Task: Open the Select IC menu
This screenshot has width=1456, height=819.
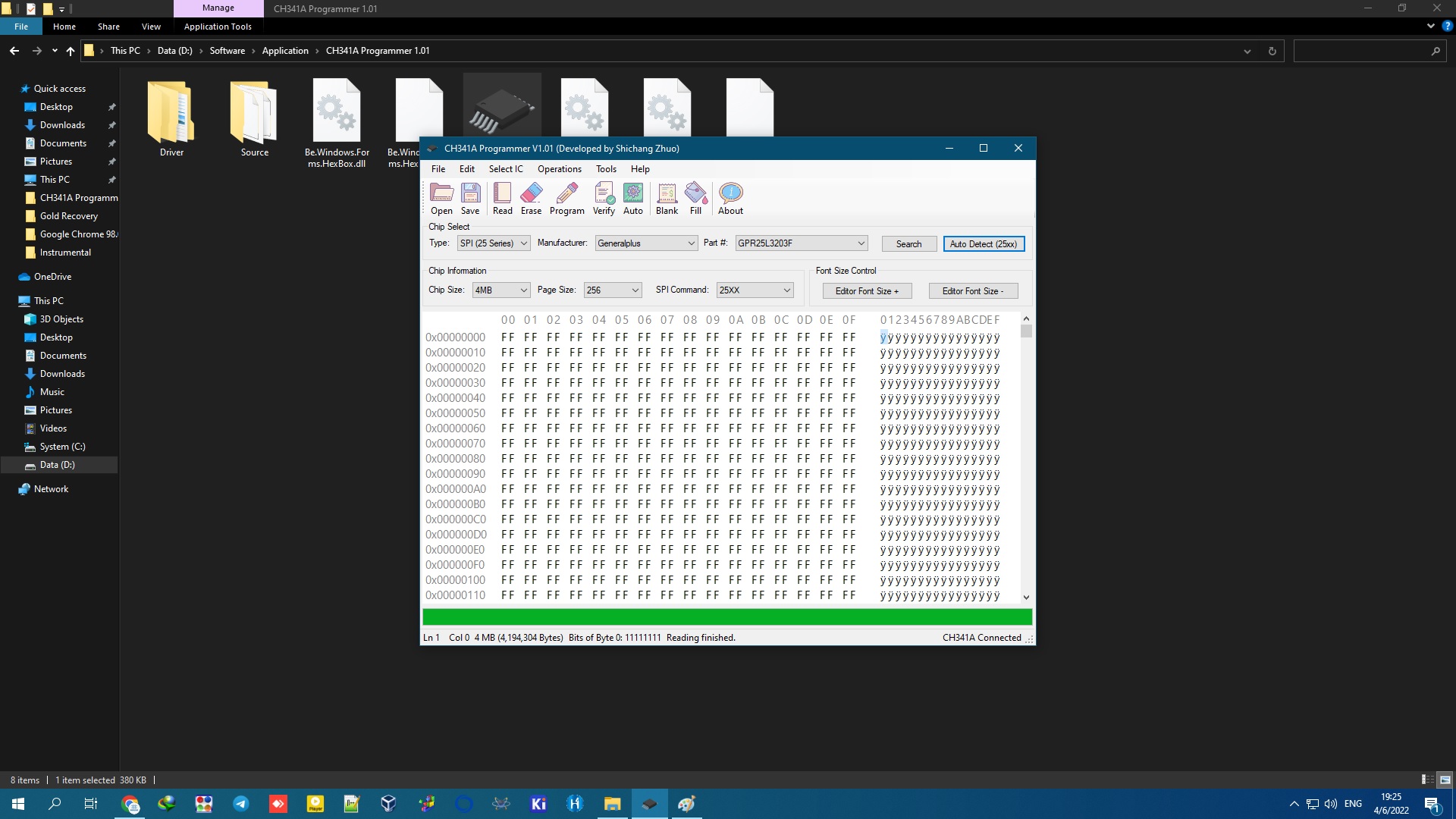Action: [x=506, y=169]
